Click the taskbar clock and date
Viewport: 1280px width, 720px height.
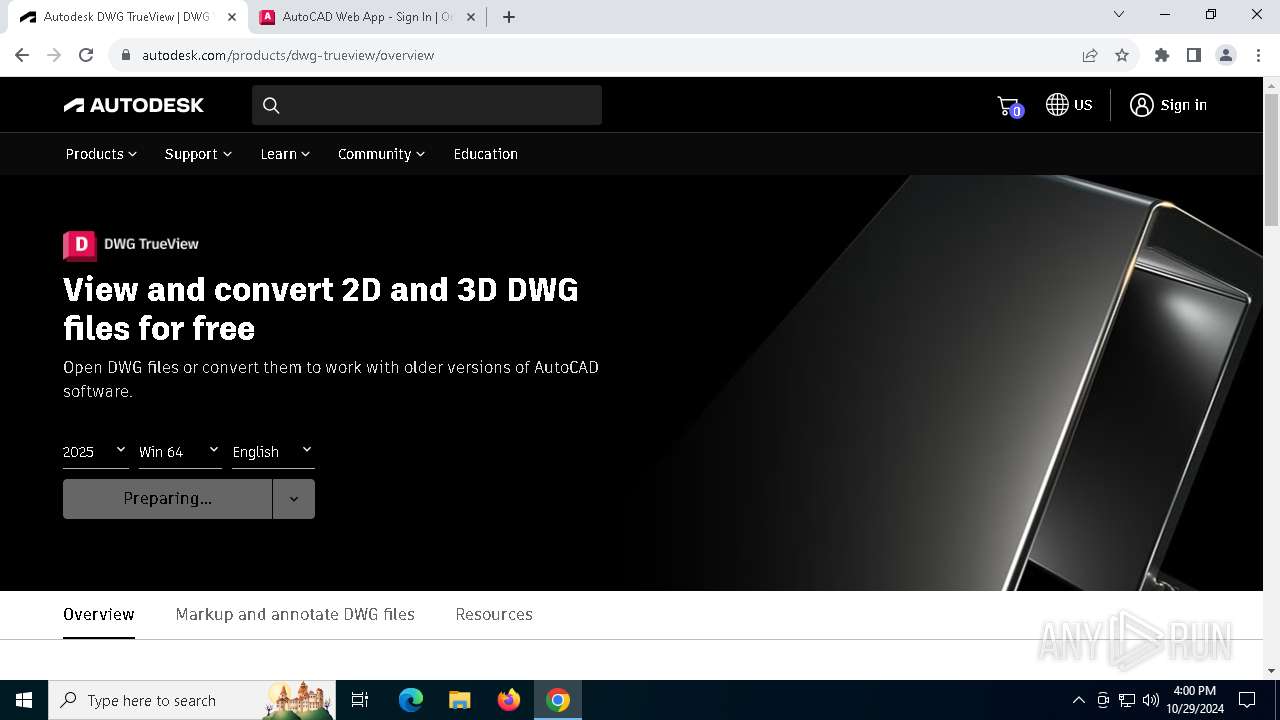click(x=1194, y=700)
